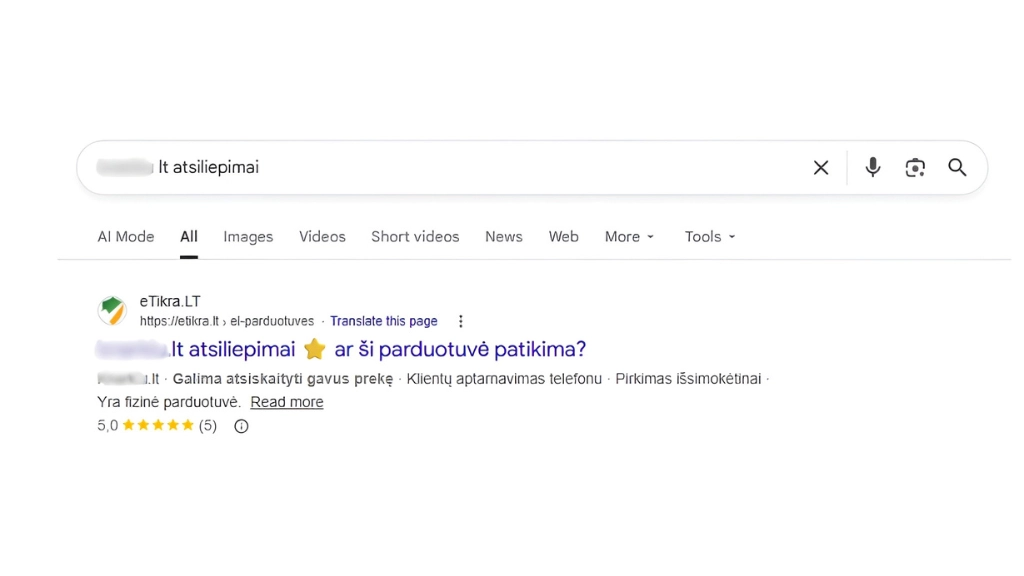Switch to the News tab
Screen dimensions: 1024x576
pos(503,236)
